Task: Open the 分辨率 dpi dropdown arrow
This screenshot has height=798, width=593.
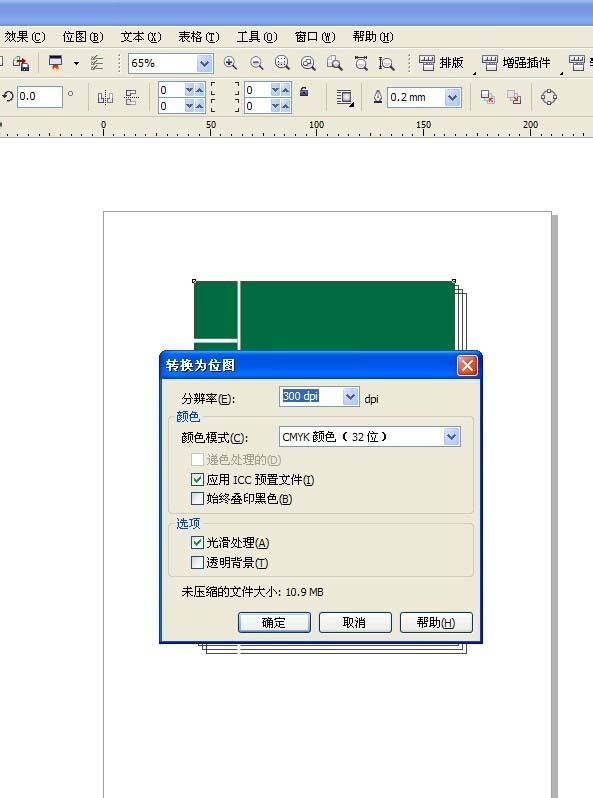Action: (x=350, y=396)
